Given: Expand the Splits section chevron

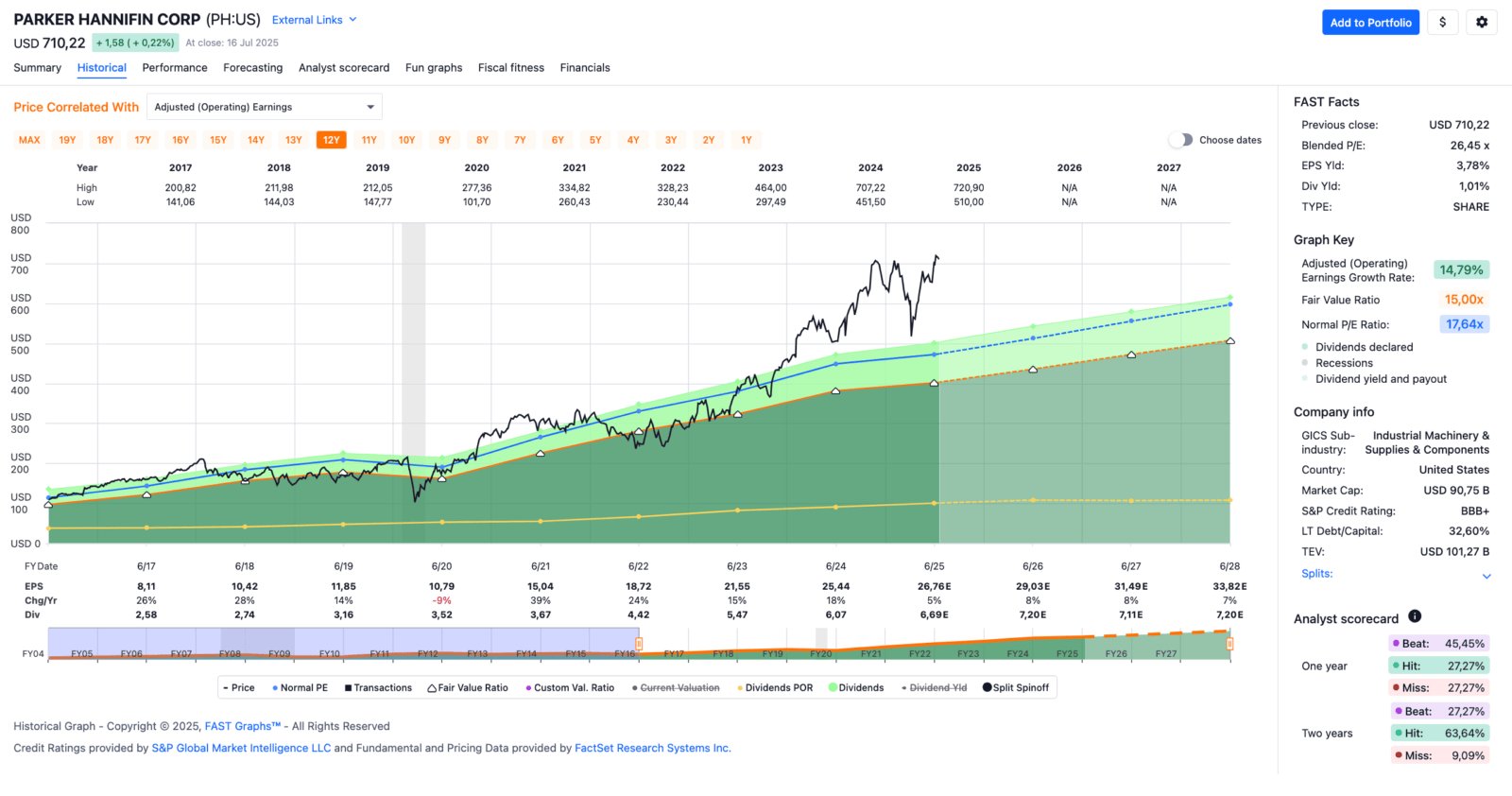Looking at the screenshot, I should pos(1486,576).
